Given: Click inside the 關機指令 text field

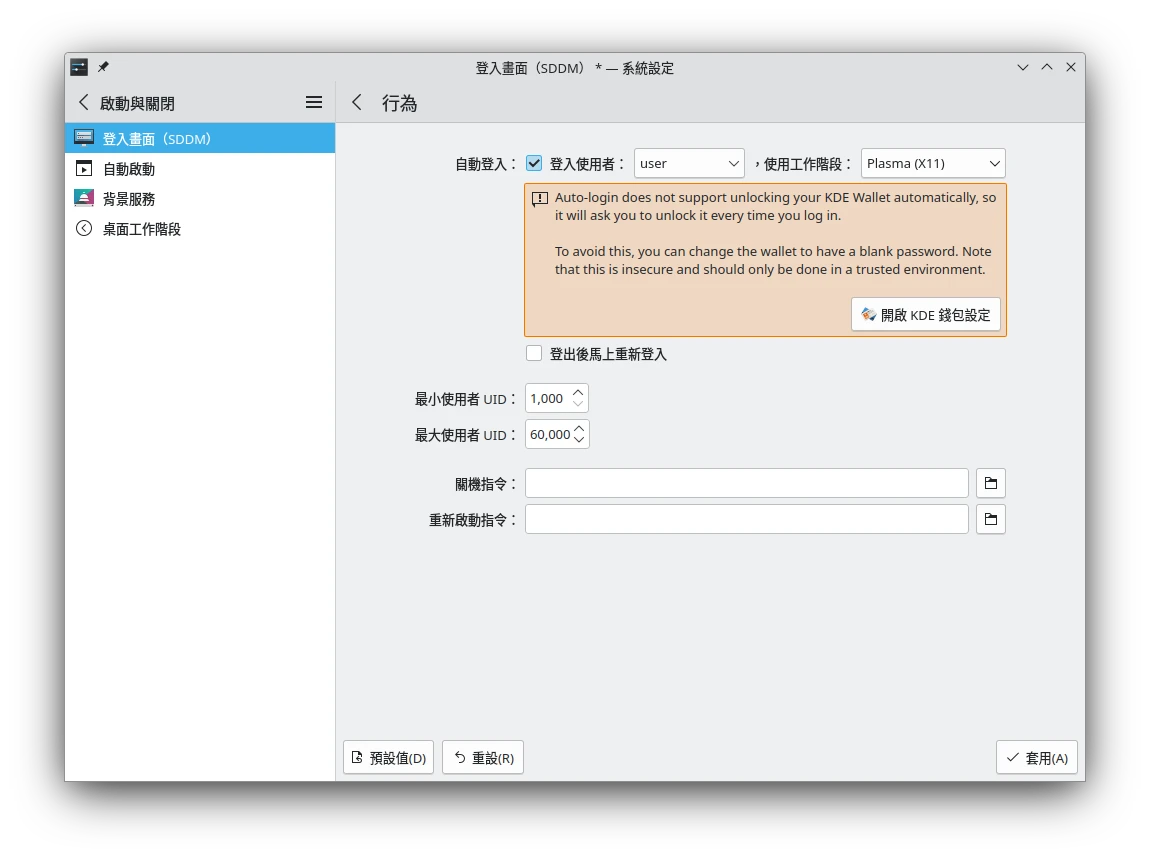Looking at the screenshot, I should coord(745,483).
